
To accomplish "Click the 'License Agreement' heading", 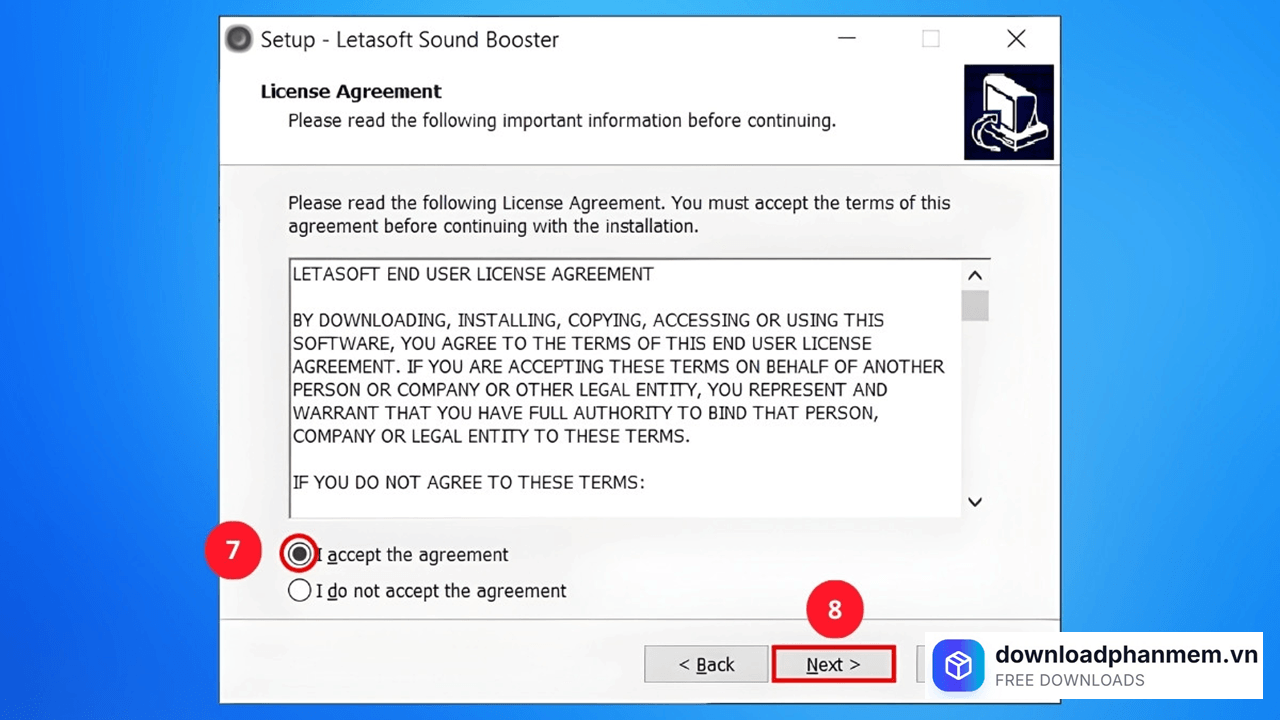I will pos(350,91).
